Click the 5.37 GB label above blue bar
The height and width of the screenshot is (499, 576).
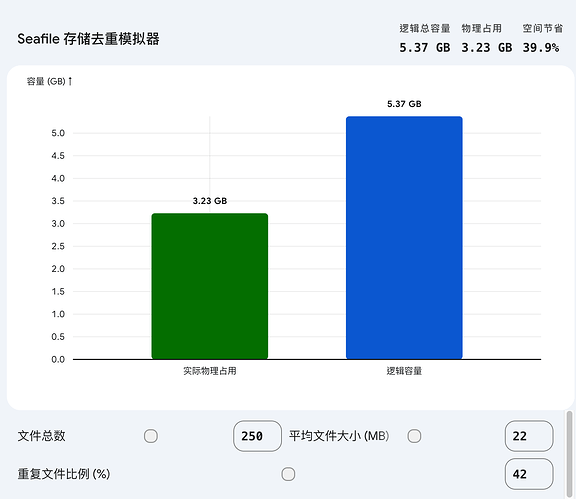click(x=404, y=104)
